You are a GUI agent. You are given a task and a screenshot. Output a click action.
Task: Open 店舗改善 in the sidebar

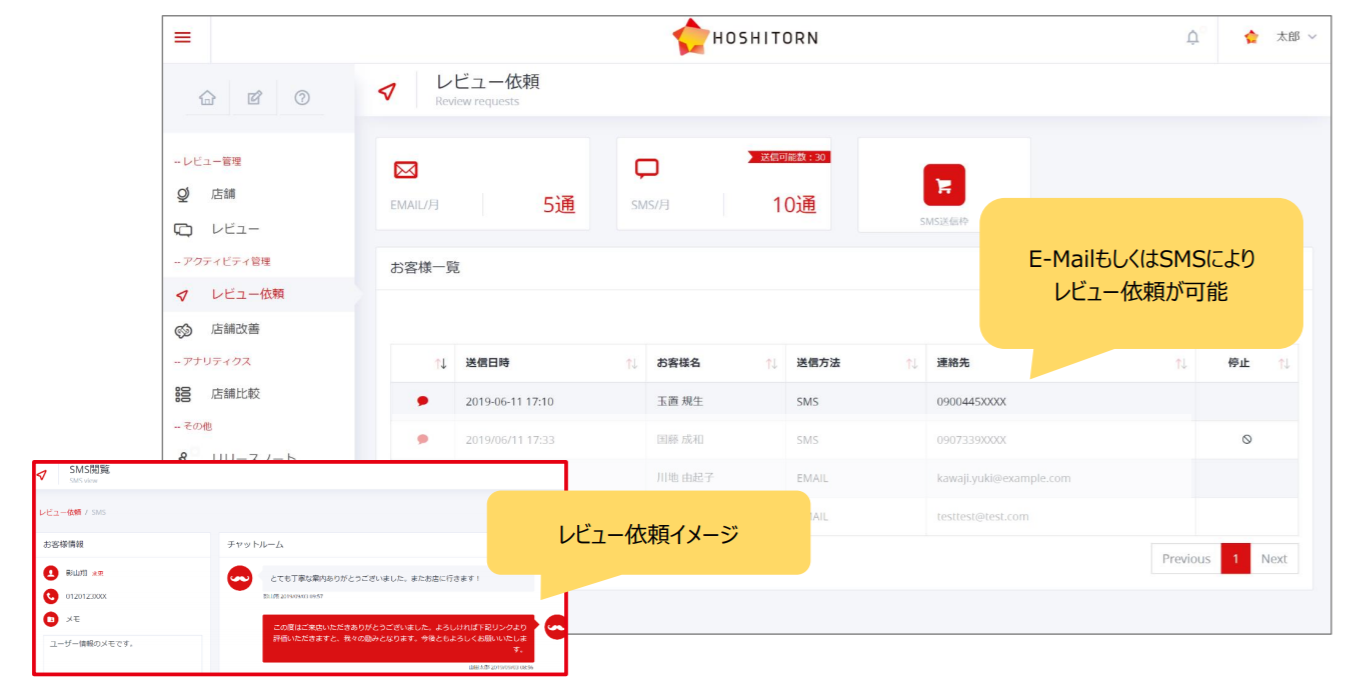[x=235, y=329]
